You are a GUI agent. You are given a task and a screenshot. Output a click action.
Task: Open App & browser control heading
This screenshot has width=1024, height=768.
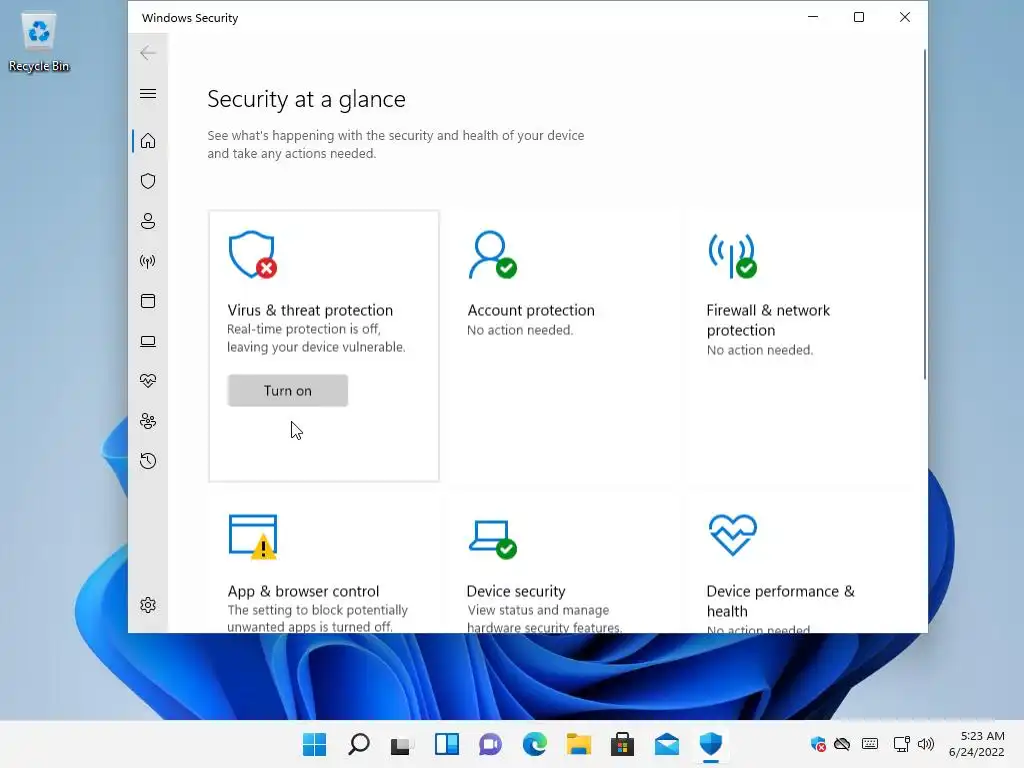click(x=303, y=591)
